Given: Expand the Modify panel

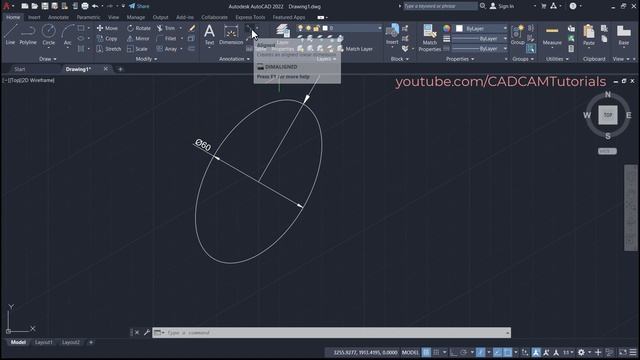Looking at the screenshot, I should point(146,59).
